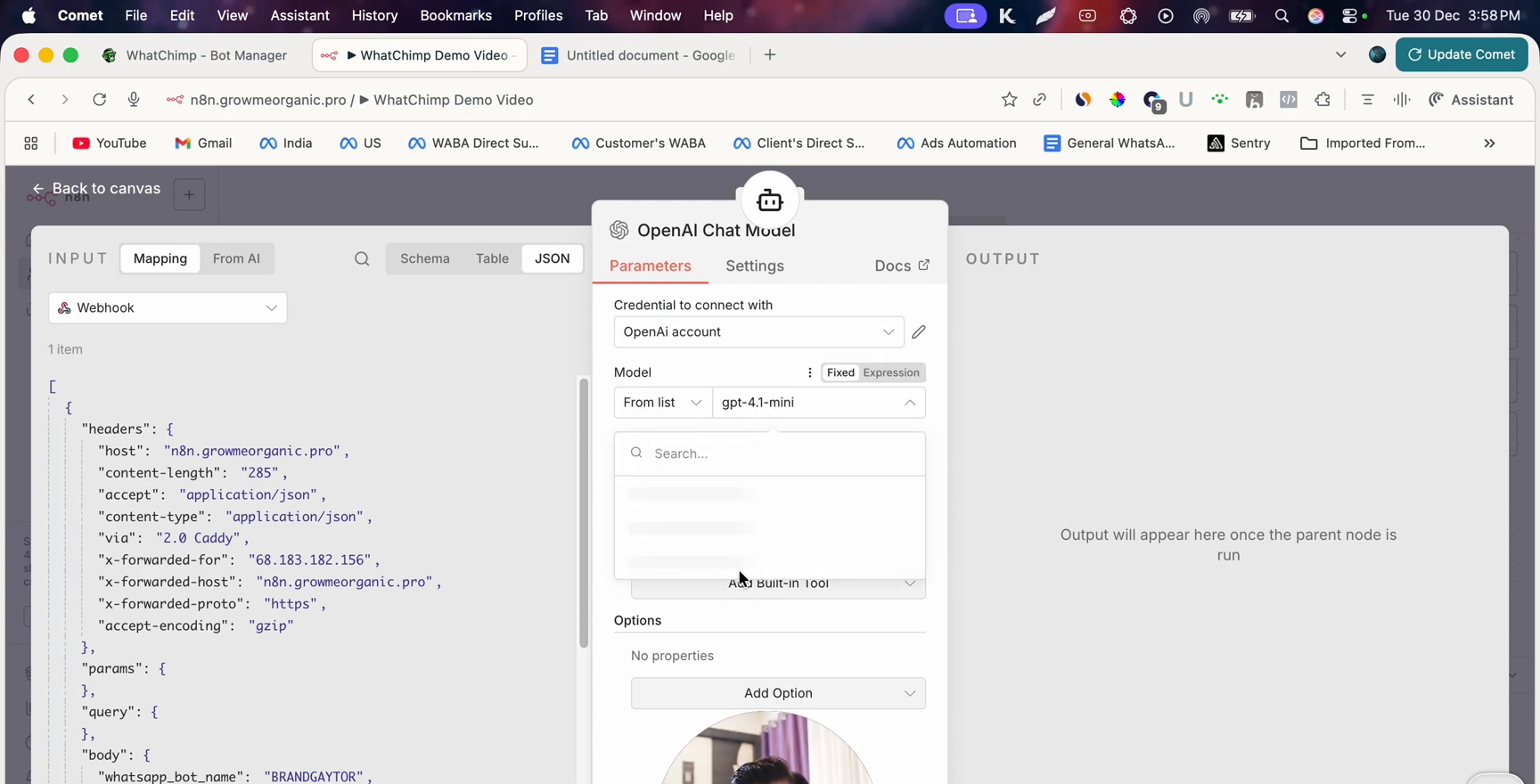Viewport: 1540px width, 784px height.
Task: Switch input view to Schema
Action: tap(425, 259)
